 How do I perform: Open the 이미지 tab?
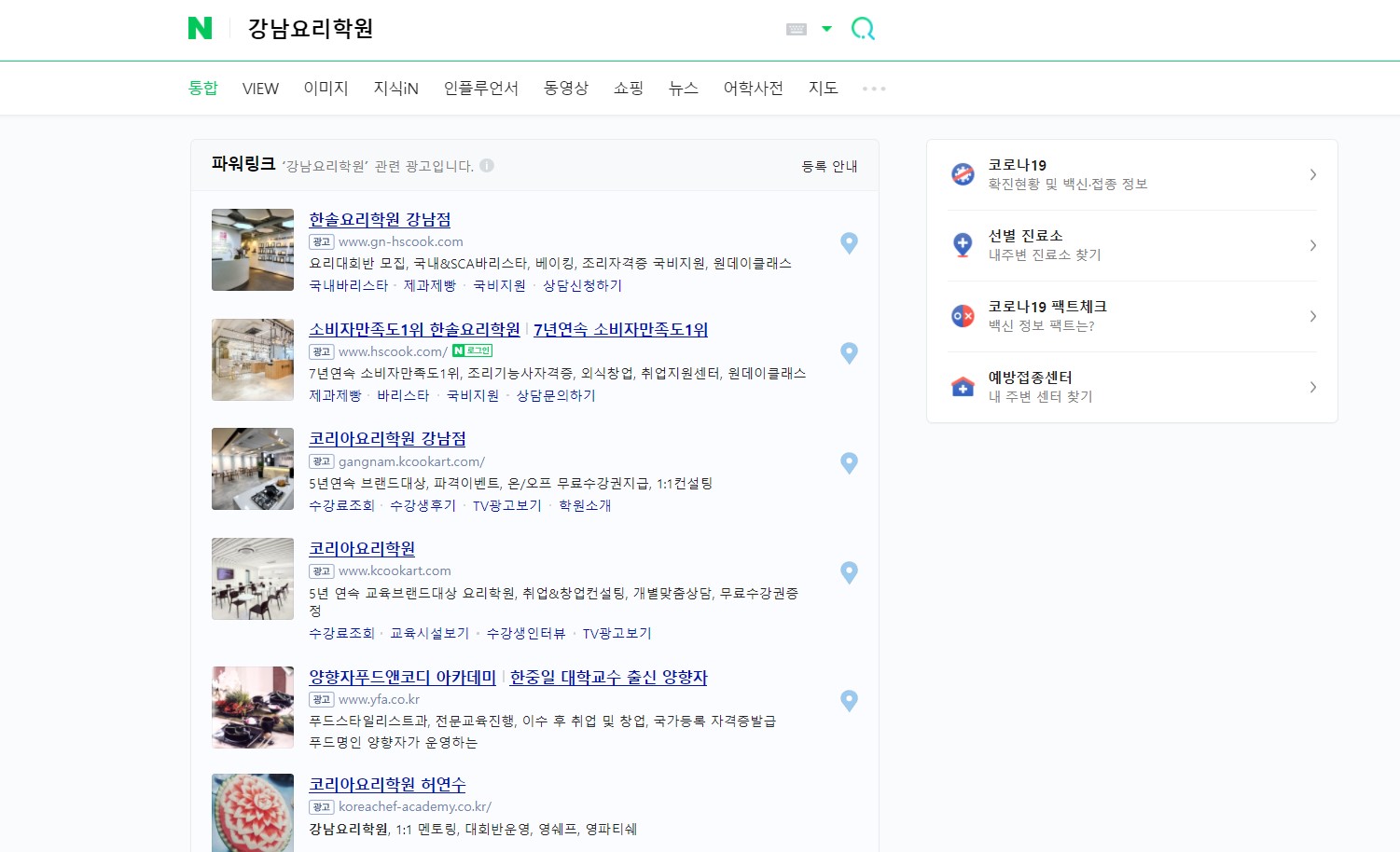pyautogui.click(x=326, y=88)
